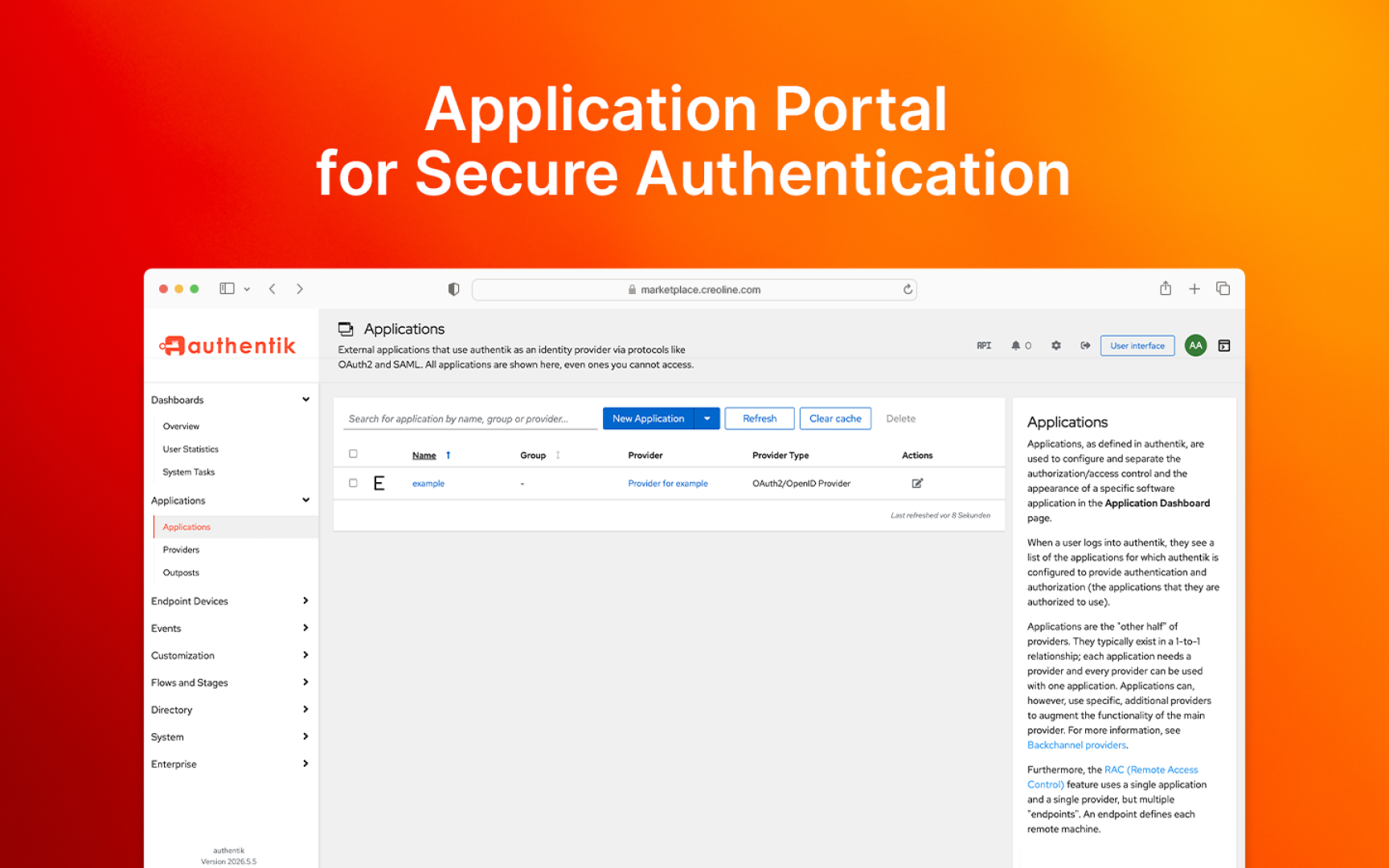Open a new tab with the plus icon
Screen dimensions: 1389x868
(1194, 289)
